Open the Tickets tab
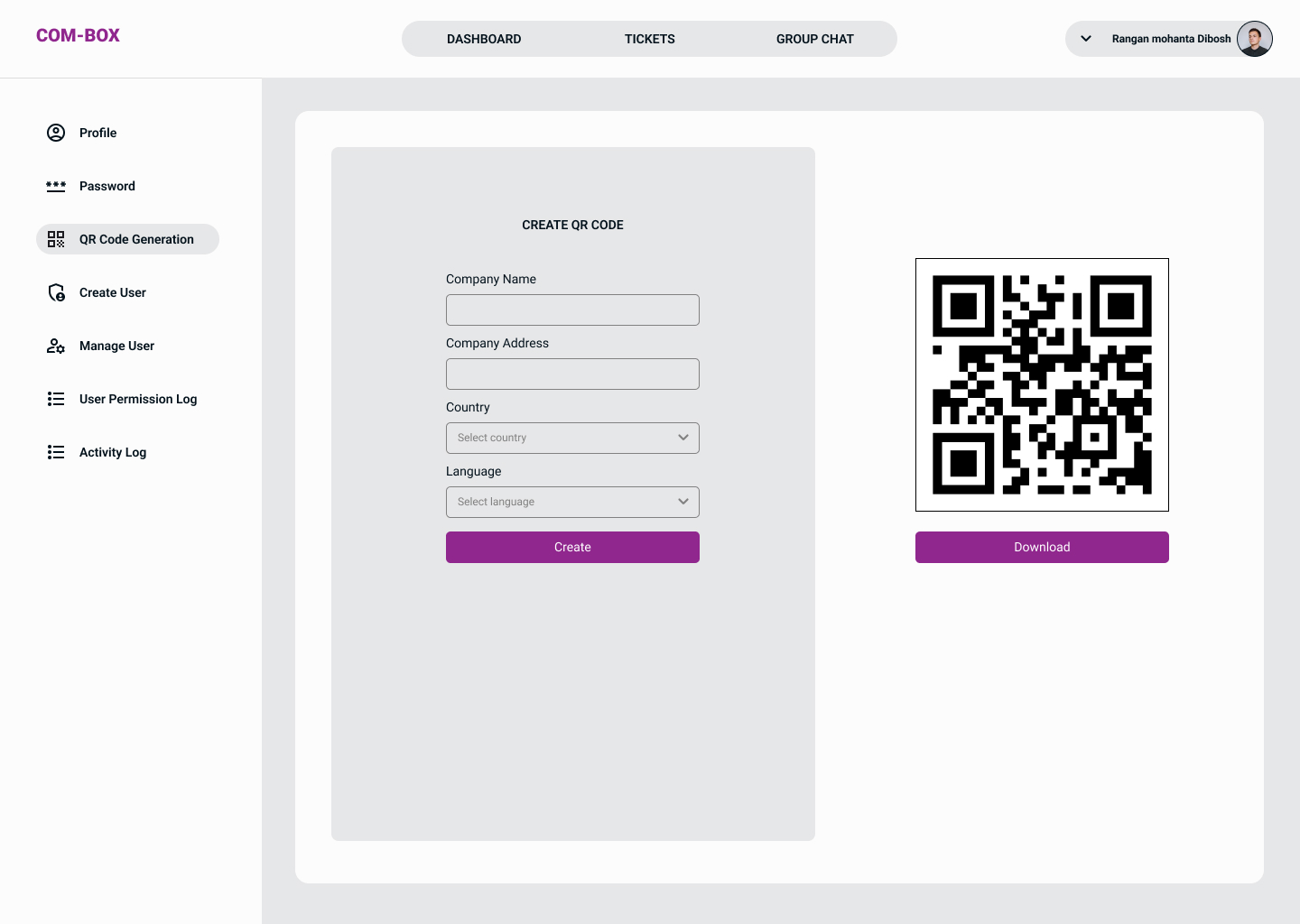This screenshot has width=1300, height=924. coord(650,39)
